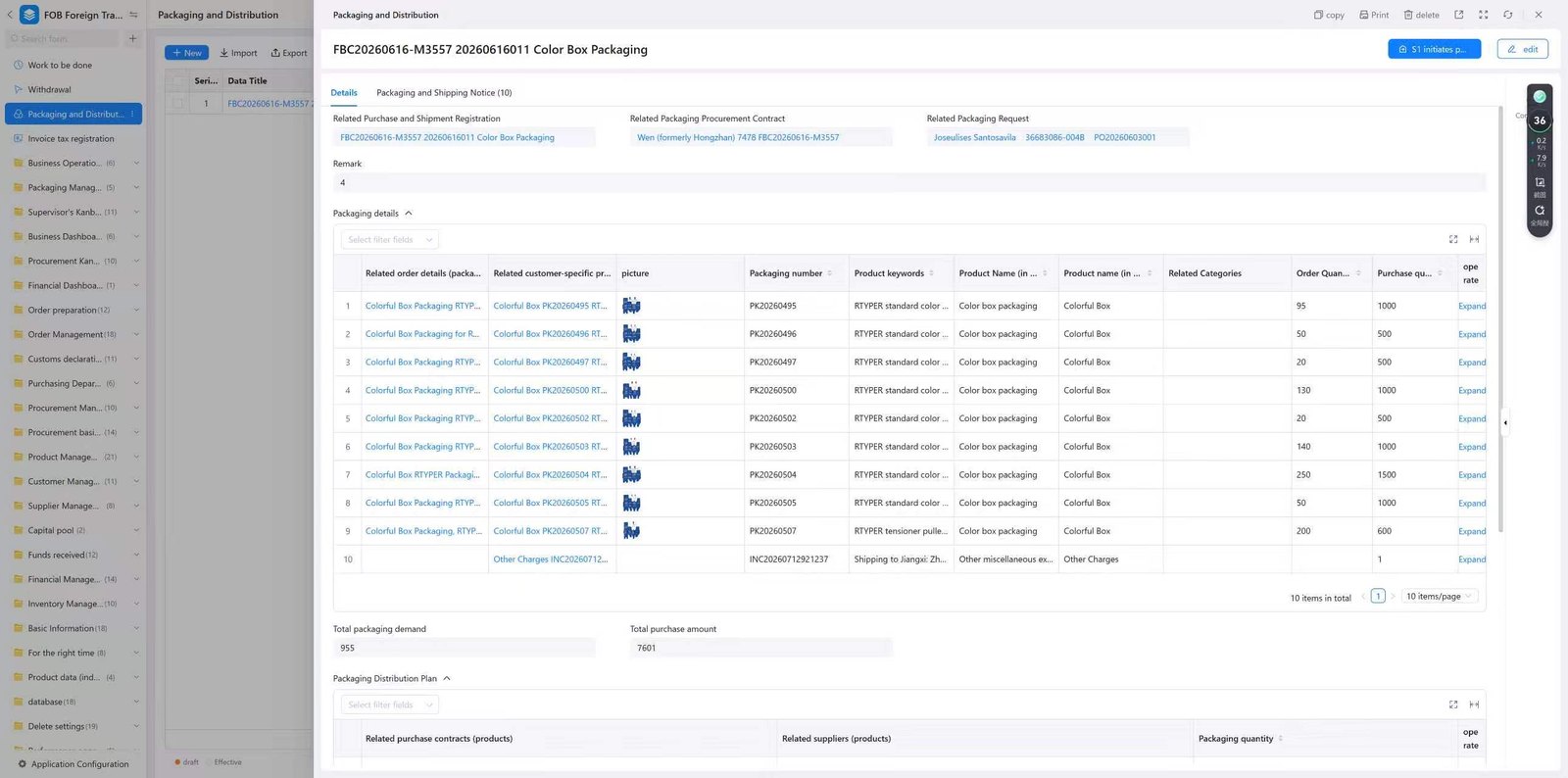This screenshot has height=778, width=1568.
Task: Click back arrow beside app logo
Action: coord(10,15)
